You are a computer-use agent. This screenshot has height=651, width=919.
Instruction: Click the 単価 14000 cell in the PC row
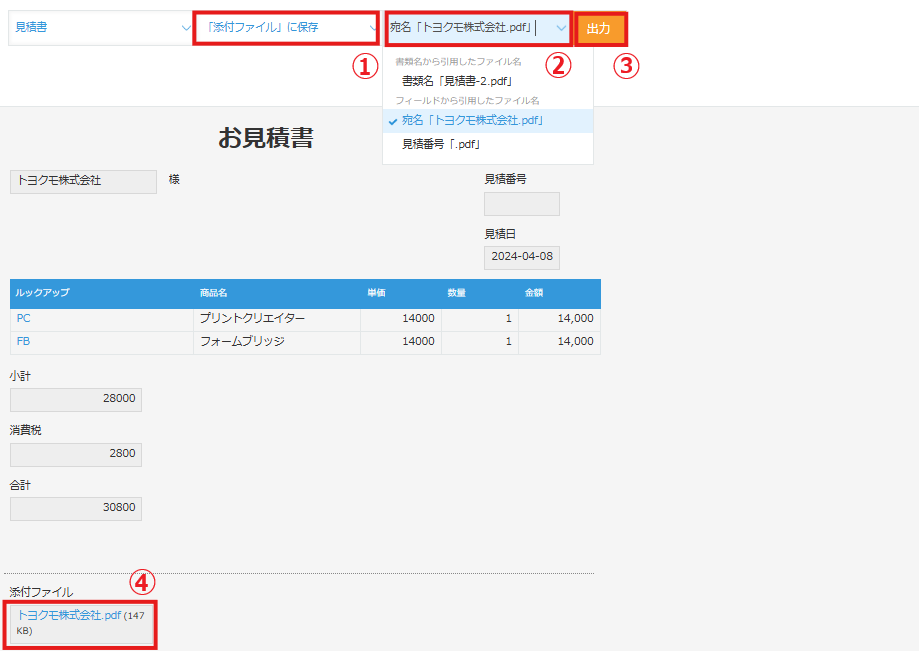click(x=401, y=319)
